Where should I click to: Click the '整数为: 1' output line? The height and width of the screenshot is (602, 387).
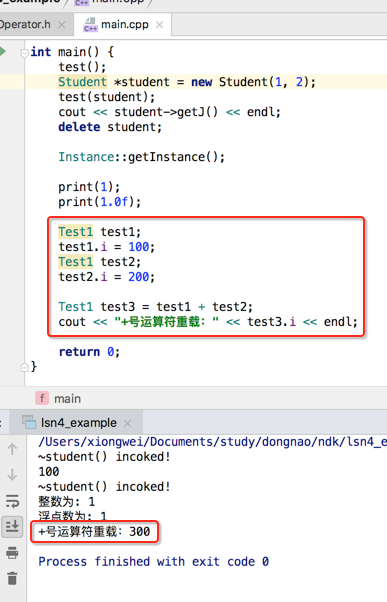point(66,501)
